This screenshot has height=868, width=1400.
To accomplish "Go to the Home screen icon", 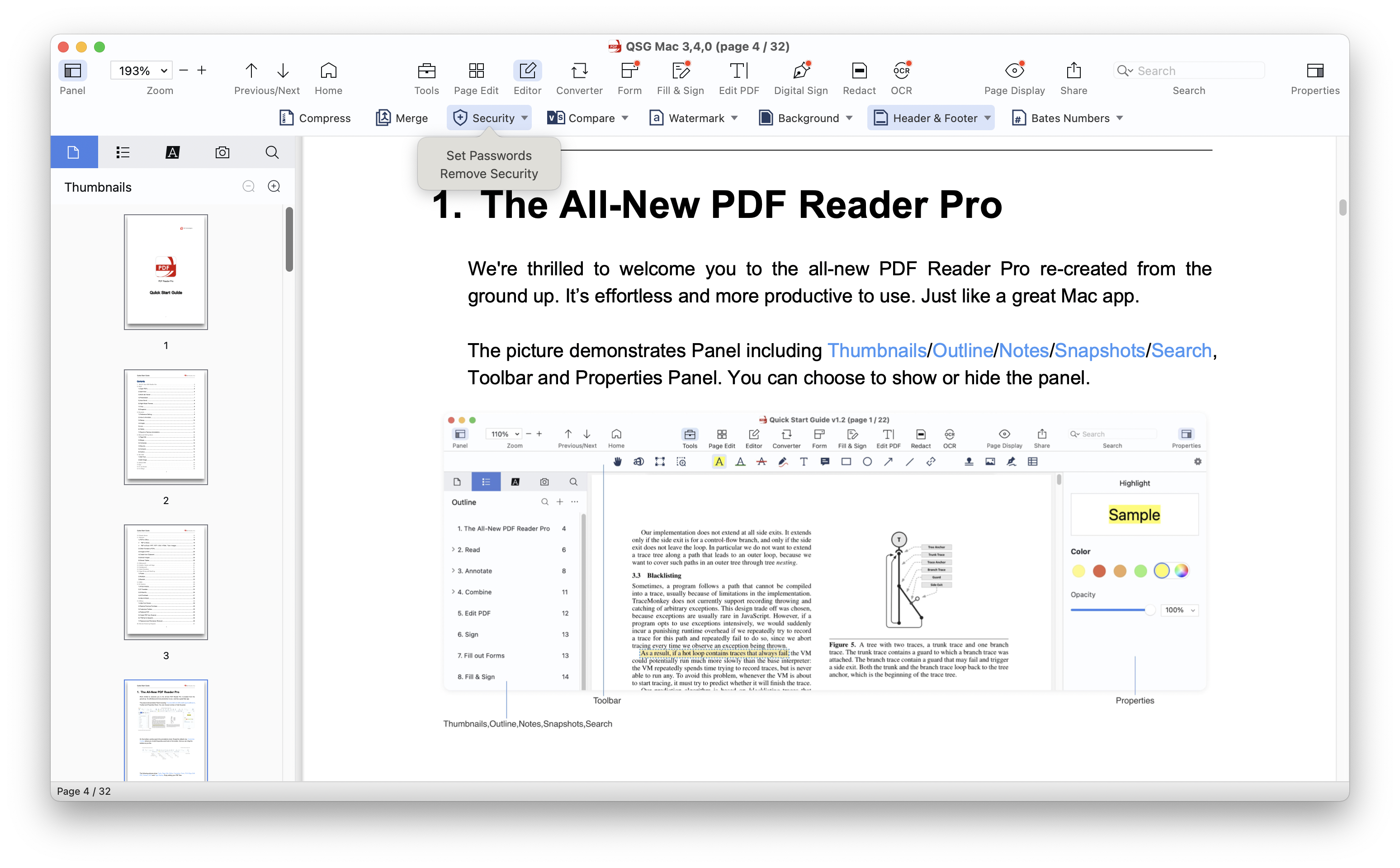I will pyautogui.click(x=328, y=71).
